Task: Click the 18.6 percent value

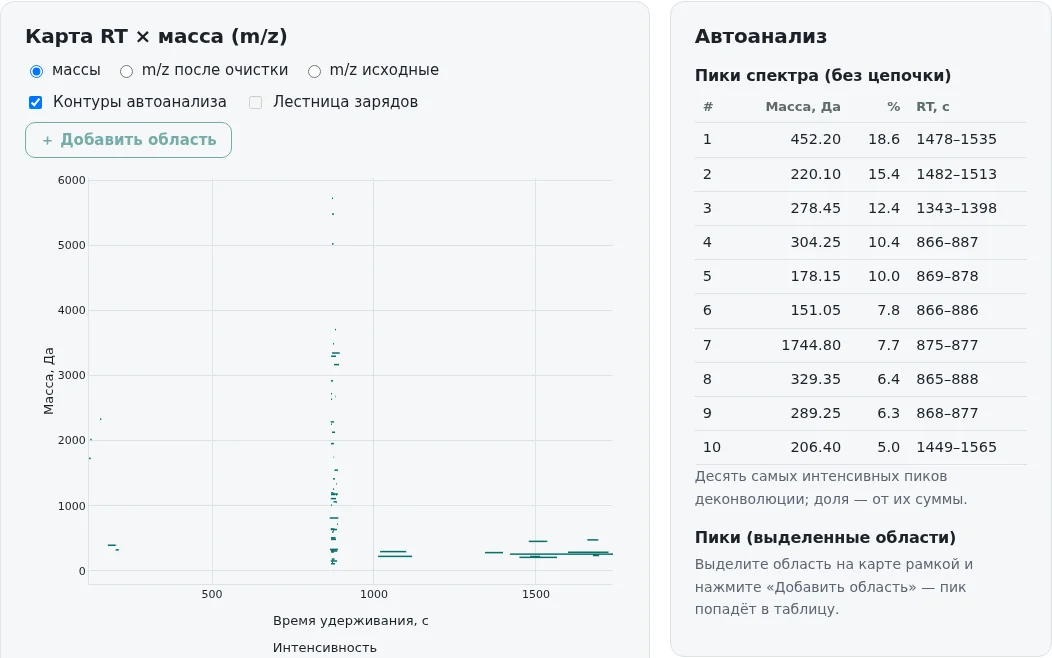Action: 884,140
